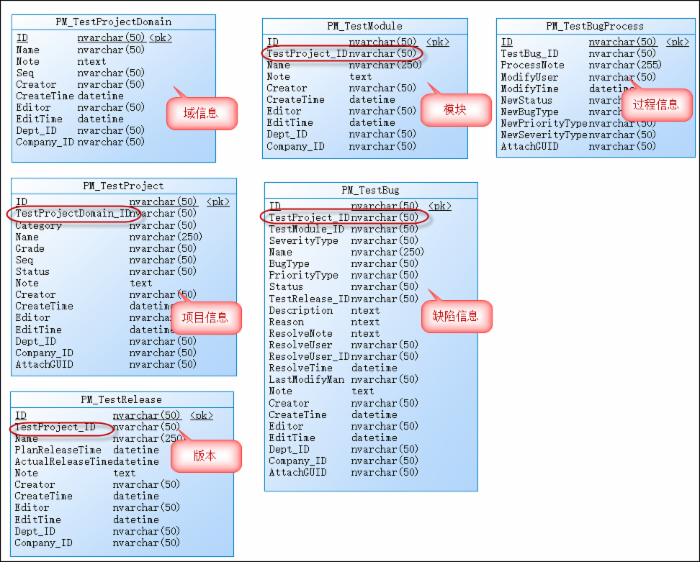Select the 模块 callout label
Screen dimensions: 700x562
pos(454,110)
